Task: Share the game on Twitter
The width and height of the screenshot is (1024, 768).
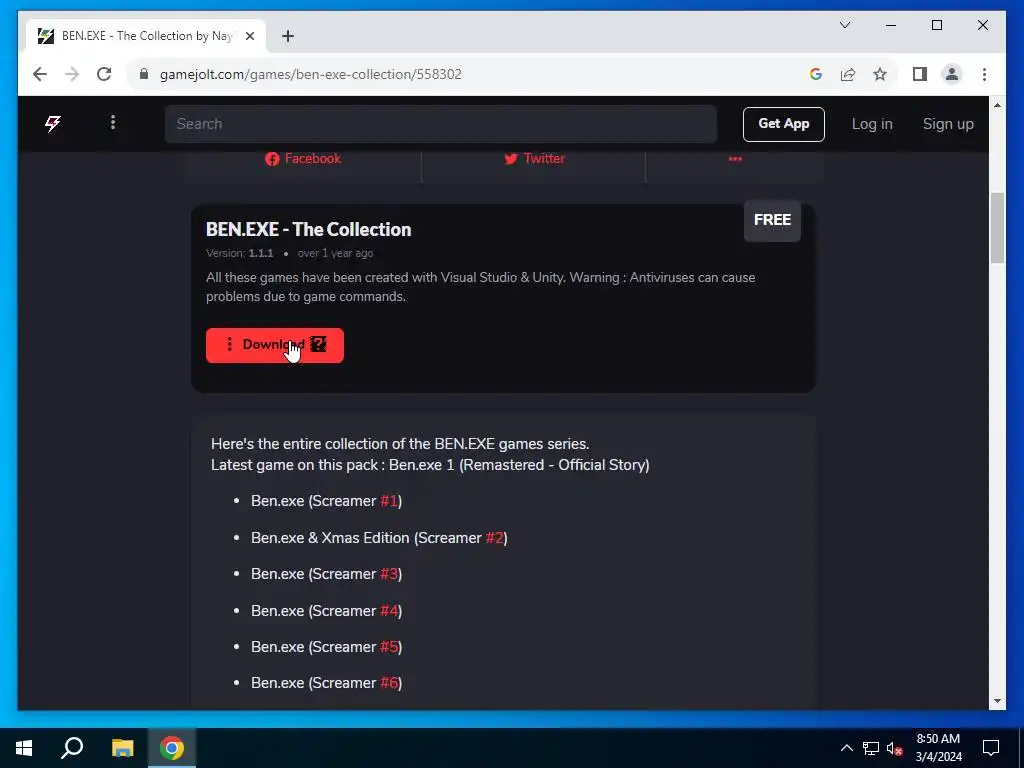Action: (534, 159)
